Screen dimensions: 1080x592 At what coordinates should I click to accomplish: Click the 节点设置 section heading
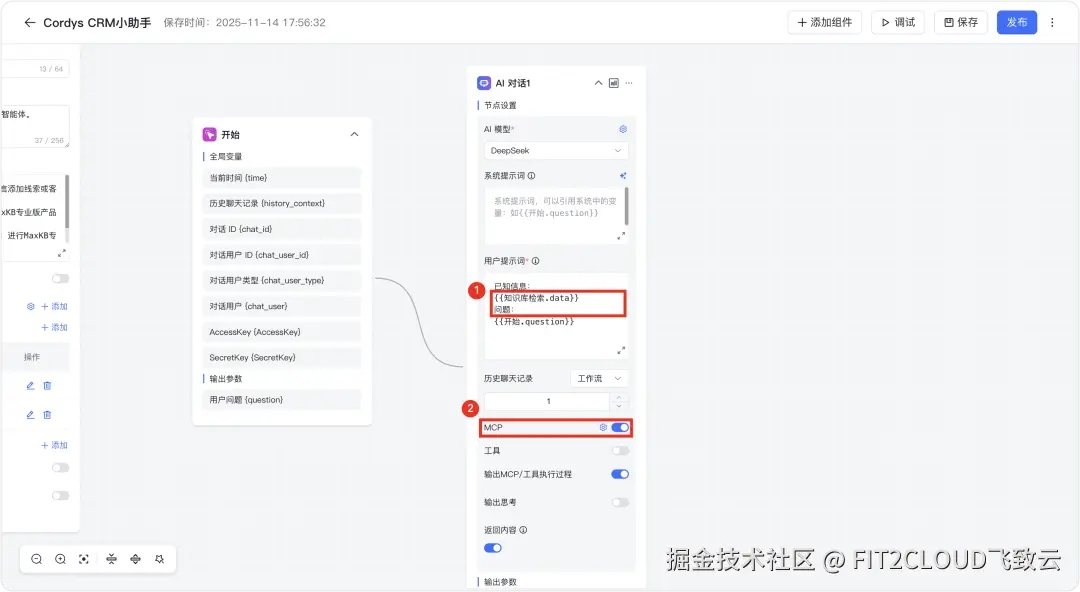click(x=500, y=105)
